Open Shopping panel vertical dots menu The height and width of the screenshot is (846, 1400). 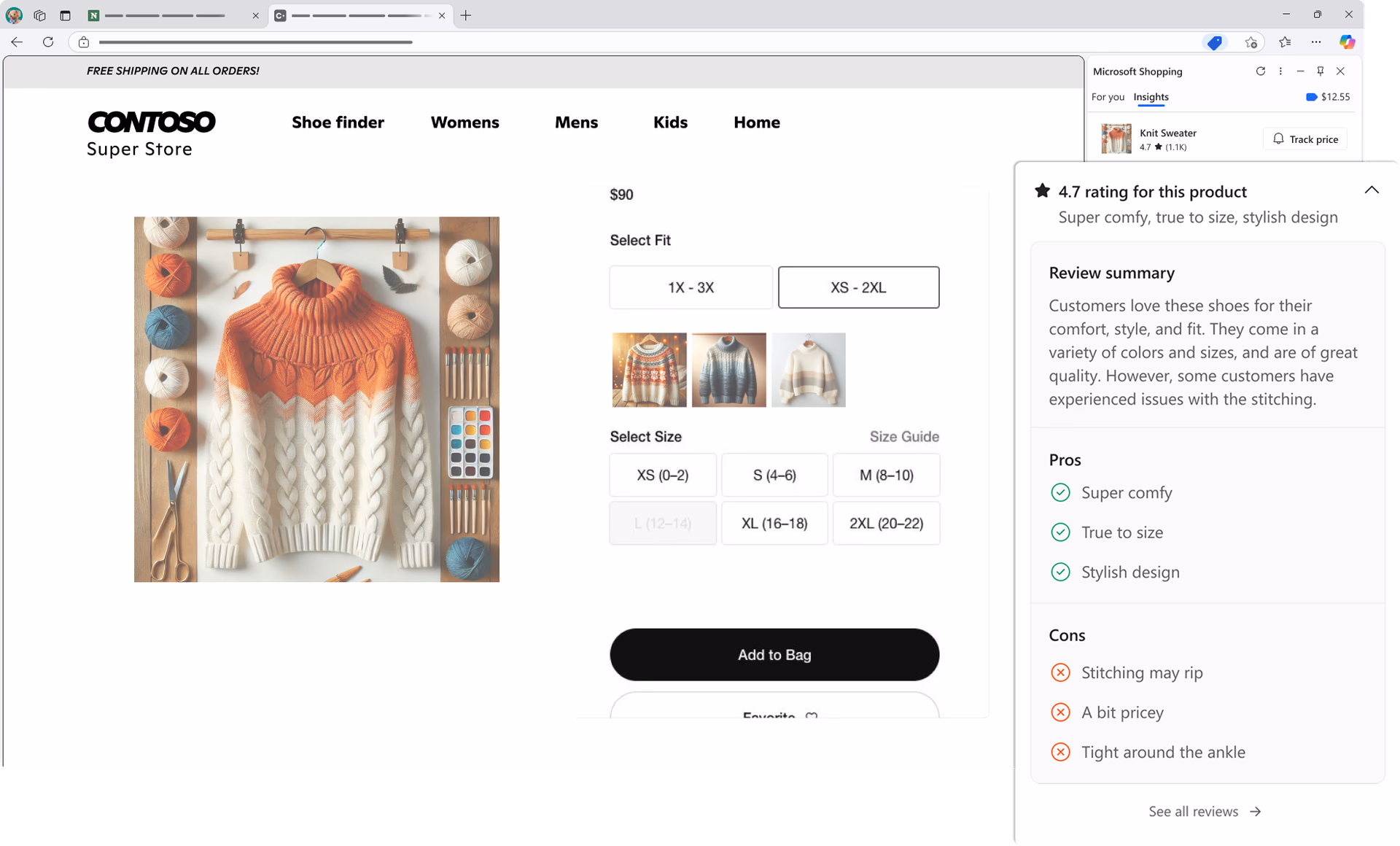1280,71
